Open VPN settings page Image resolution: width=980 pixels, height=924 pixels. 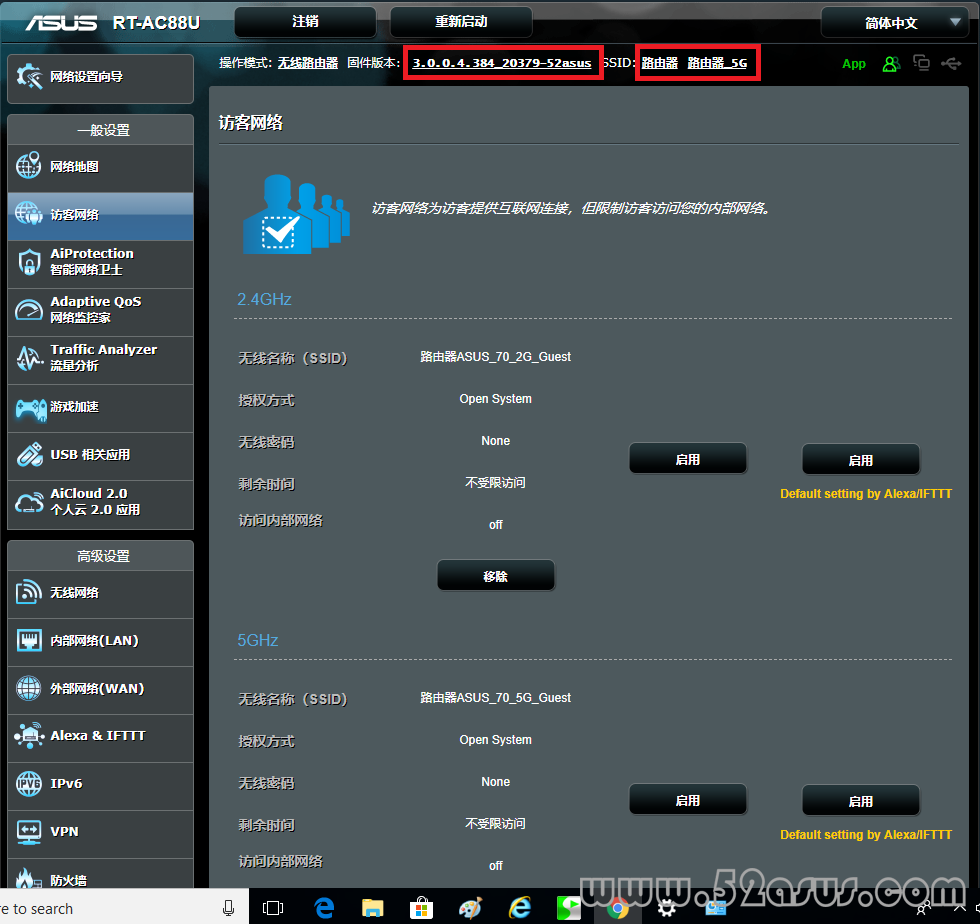tap(101, 832)
